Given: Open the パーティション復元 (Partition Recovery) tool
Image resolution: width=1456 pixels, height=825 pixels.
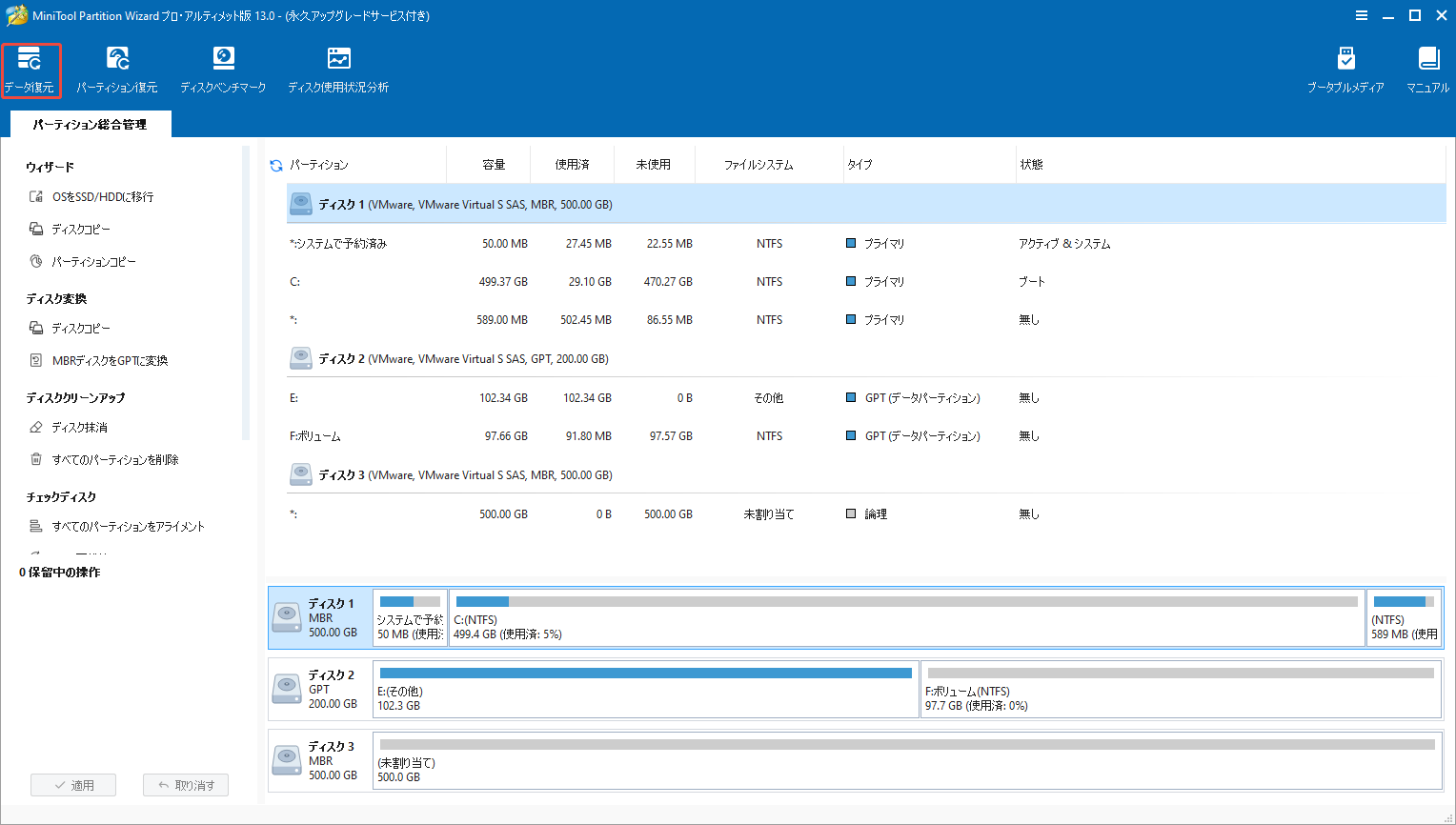Looking at the screenshot, I should [x=117, y=69].
